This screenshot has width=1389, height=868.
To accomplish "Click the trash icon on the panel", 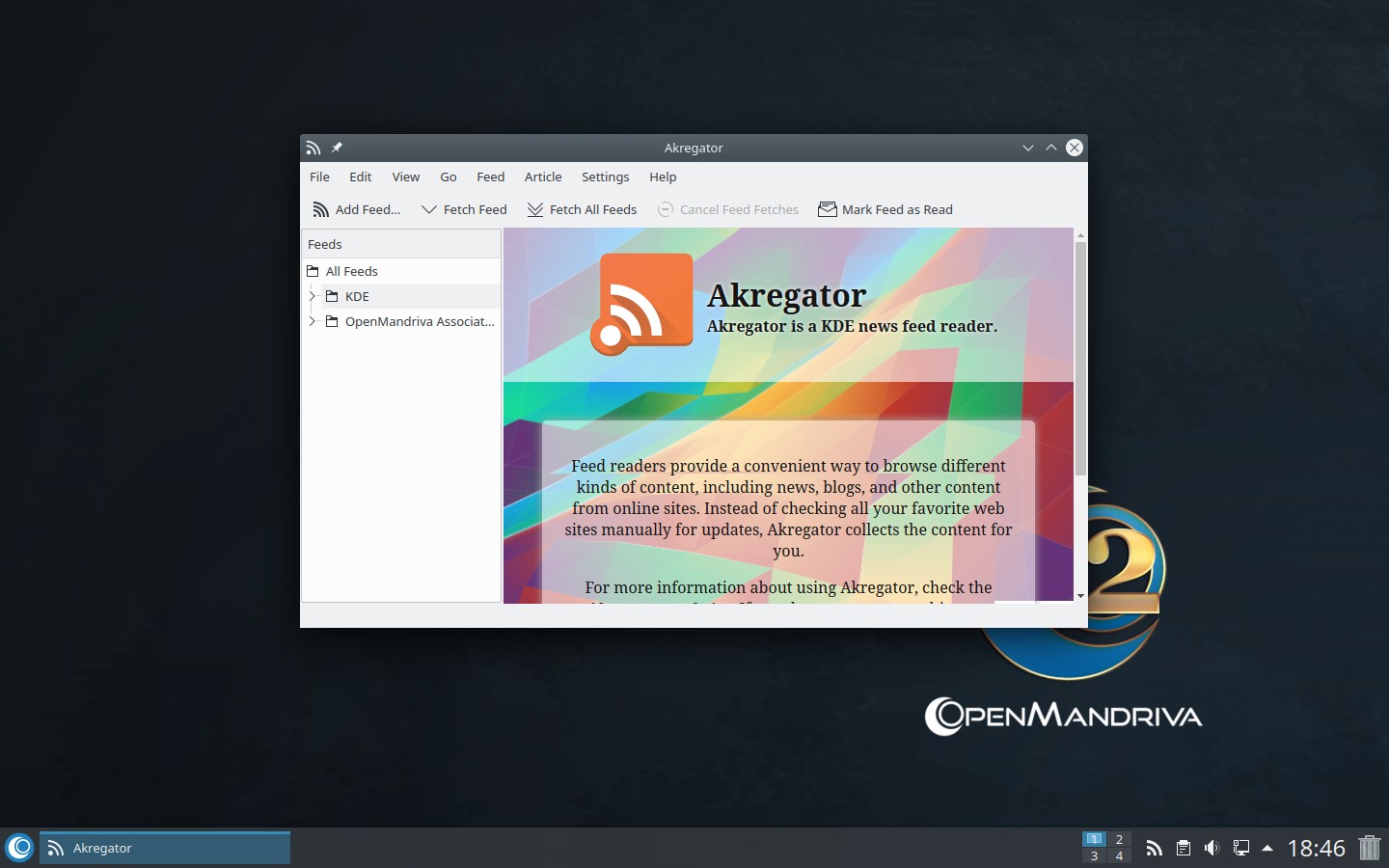I will tap(1369, 848).
